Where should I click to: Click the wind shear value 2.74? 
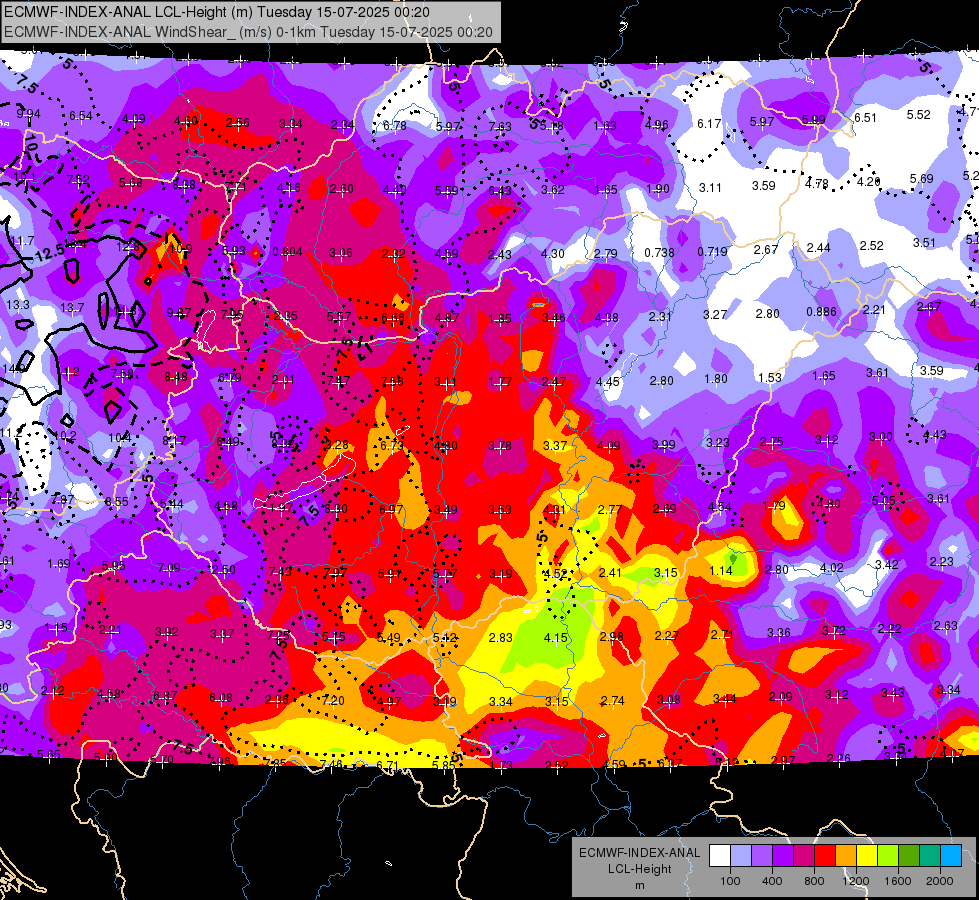tap(612, 700)
